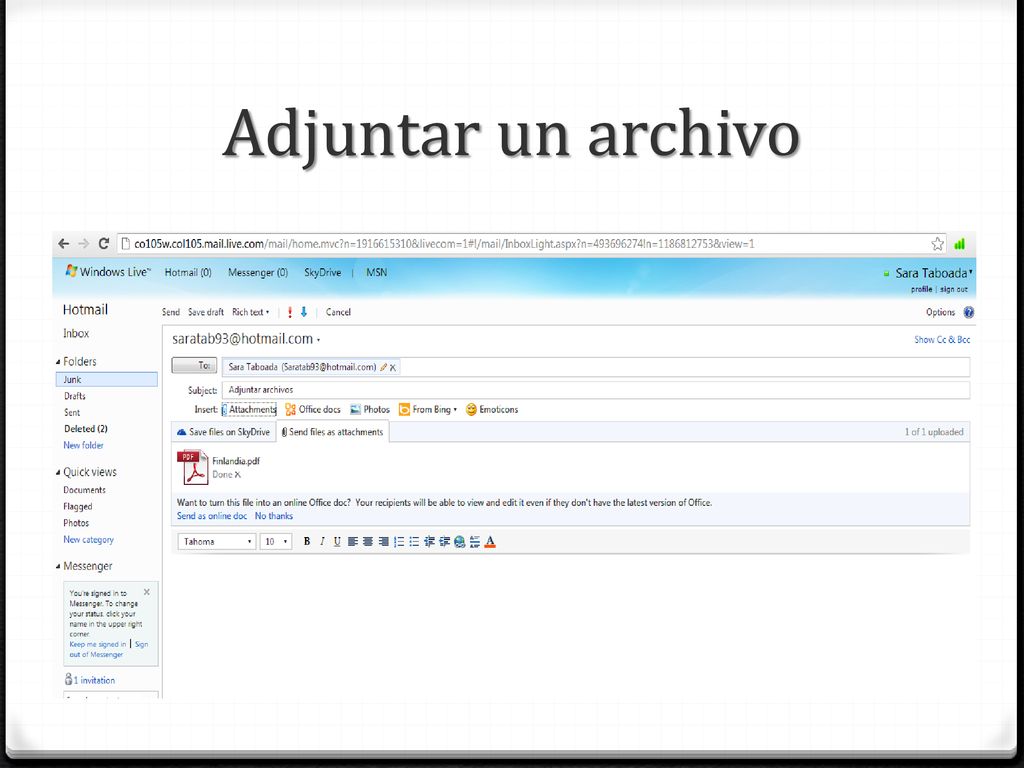Open SkyDrive in the top bar
This screenshot has height=768, width=1024.
pos(323,272)
